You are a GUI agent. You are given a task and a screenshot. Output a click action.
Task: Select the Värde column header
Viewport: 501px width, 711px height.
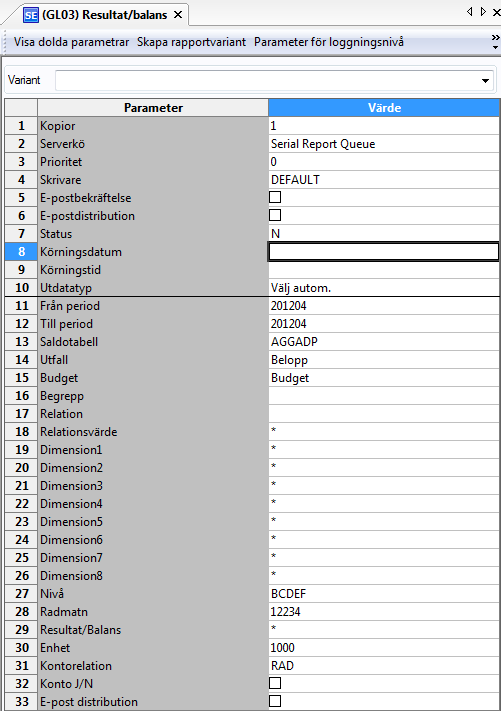[384, 108]
